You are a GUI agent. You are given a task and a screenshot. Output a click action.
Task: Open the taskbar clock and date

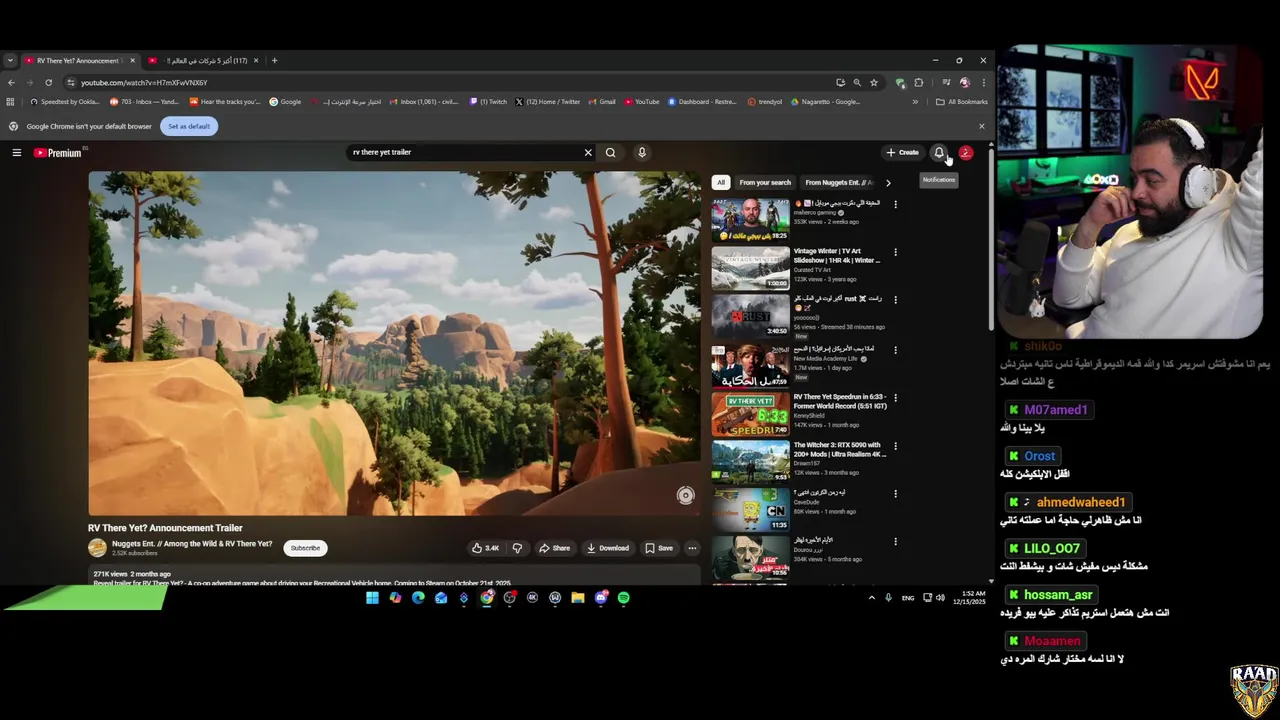pyautogui.click(x=970, y=598)
